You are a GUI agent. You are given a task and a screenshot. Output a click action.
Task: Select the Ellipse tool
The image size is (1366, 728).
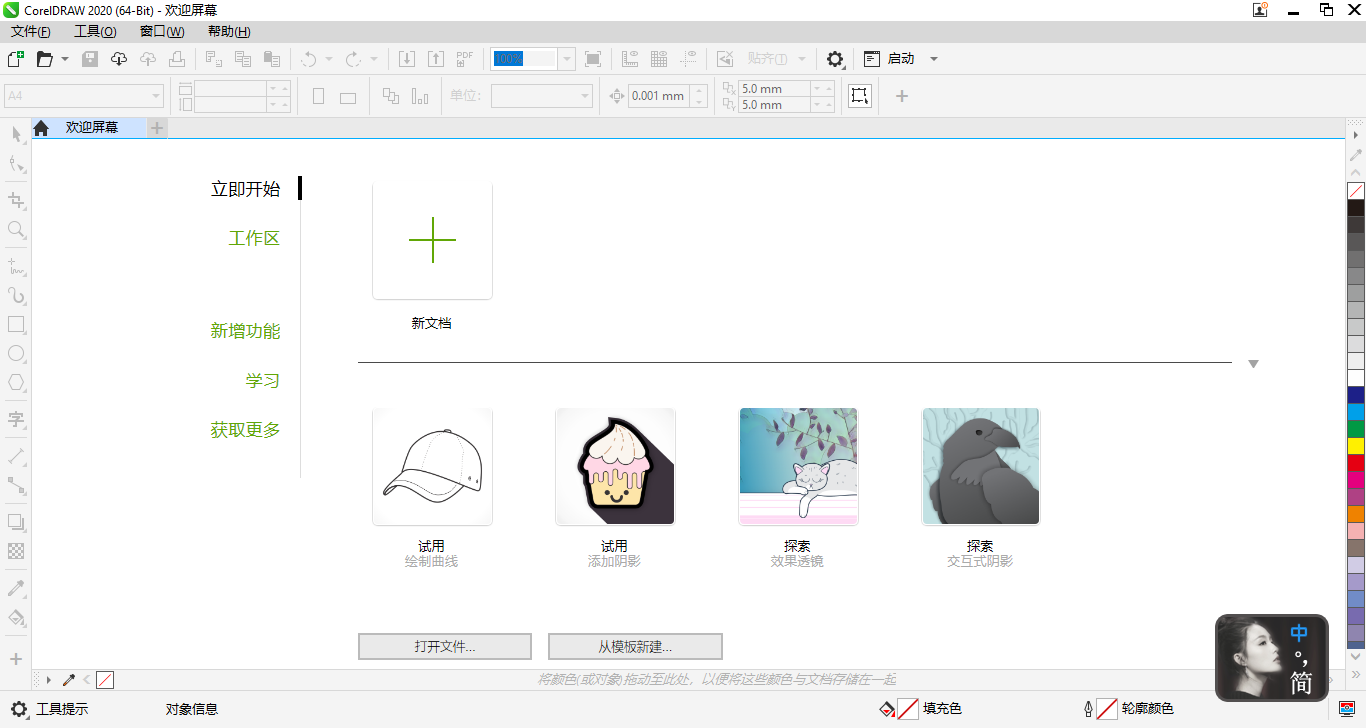tap(16, 354)
